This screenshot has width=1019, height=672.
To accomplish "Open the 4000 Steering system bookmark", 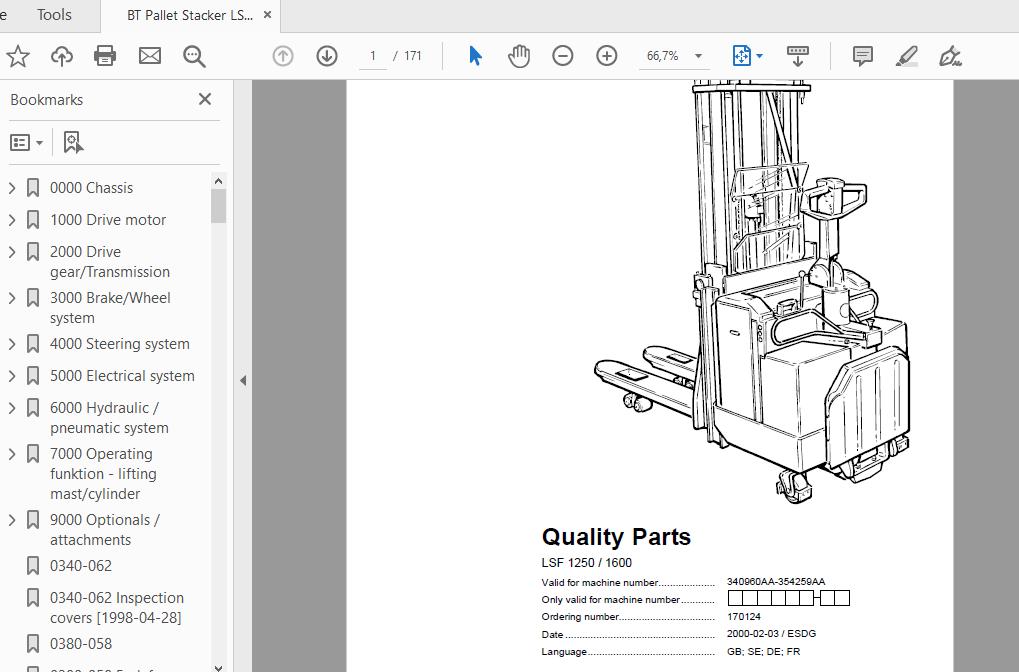I will click(x=120, y=344).
